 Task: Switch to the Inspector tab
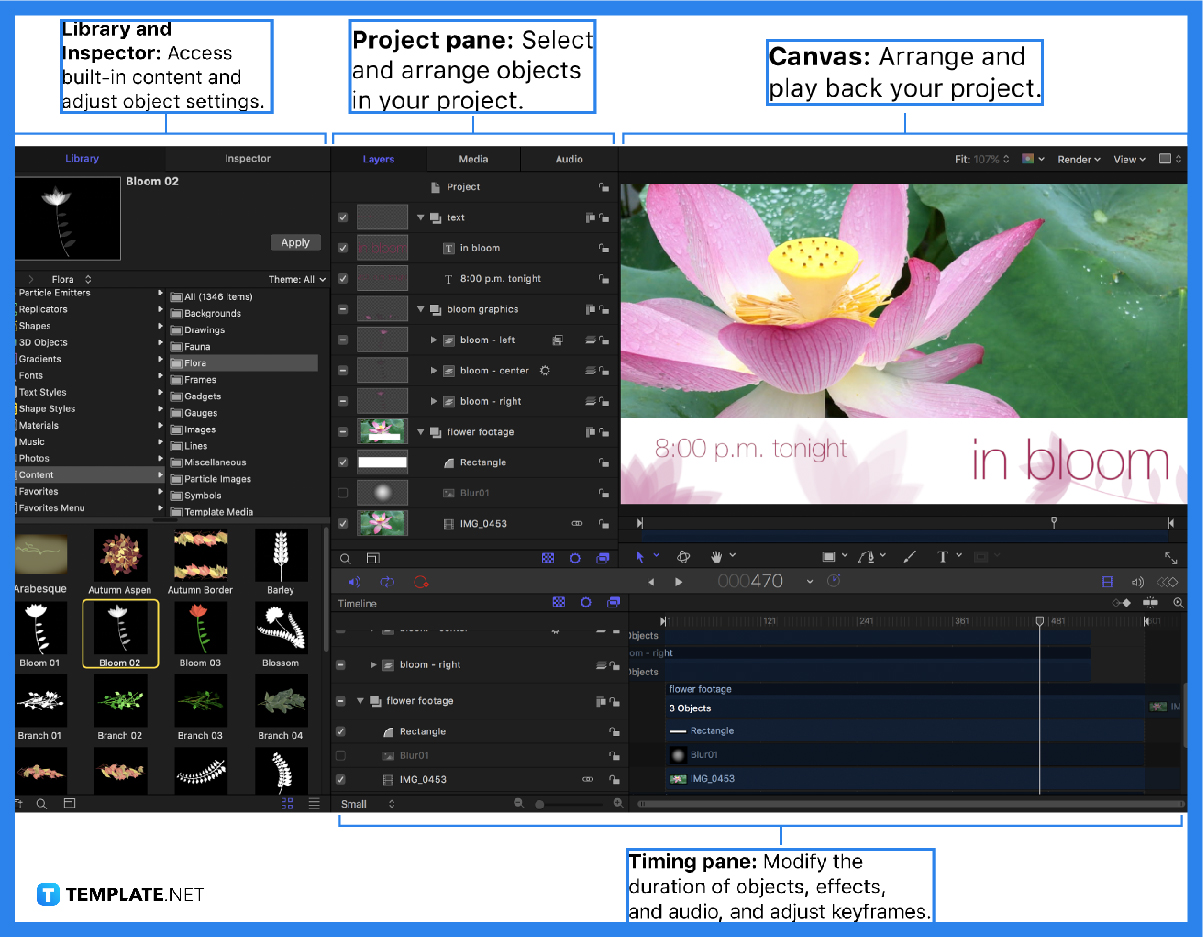247,158
